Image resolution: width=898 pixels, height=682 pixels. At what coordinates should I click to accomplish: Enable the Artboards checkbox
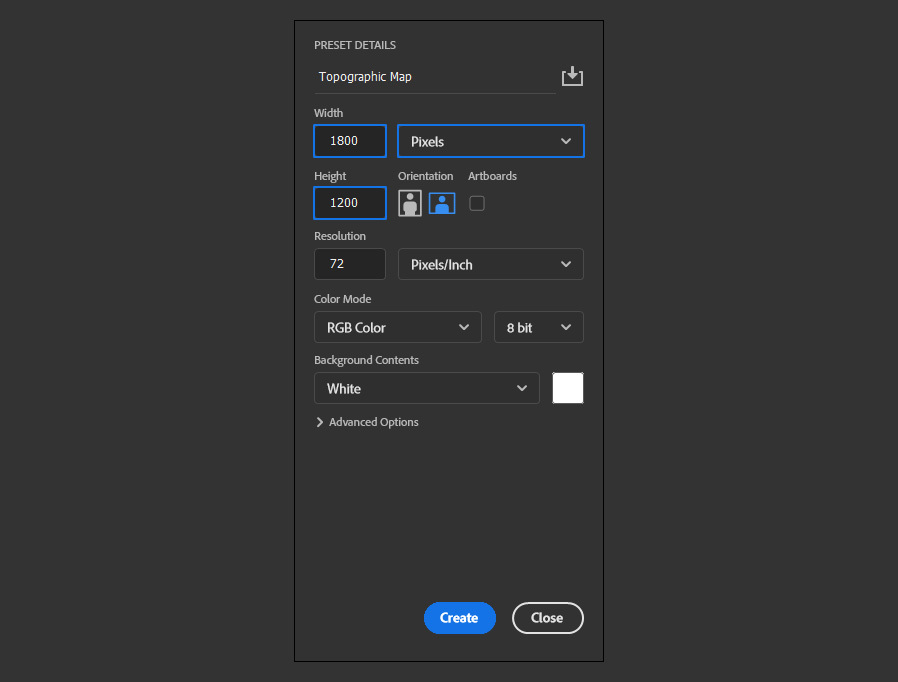point(476,203)
